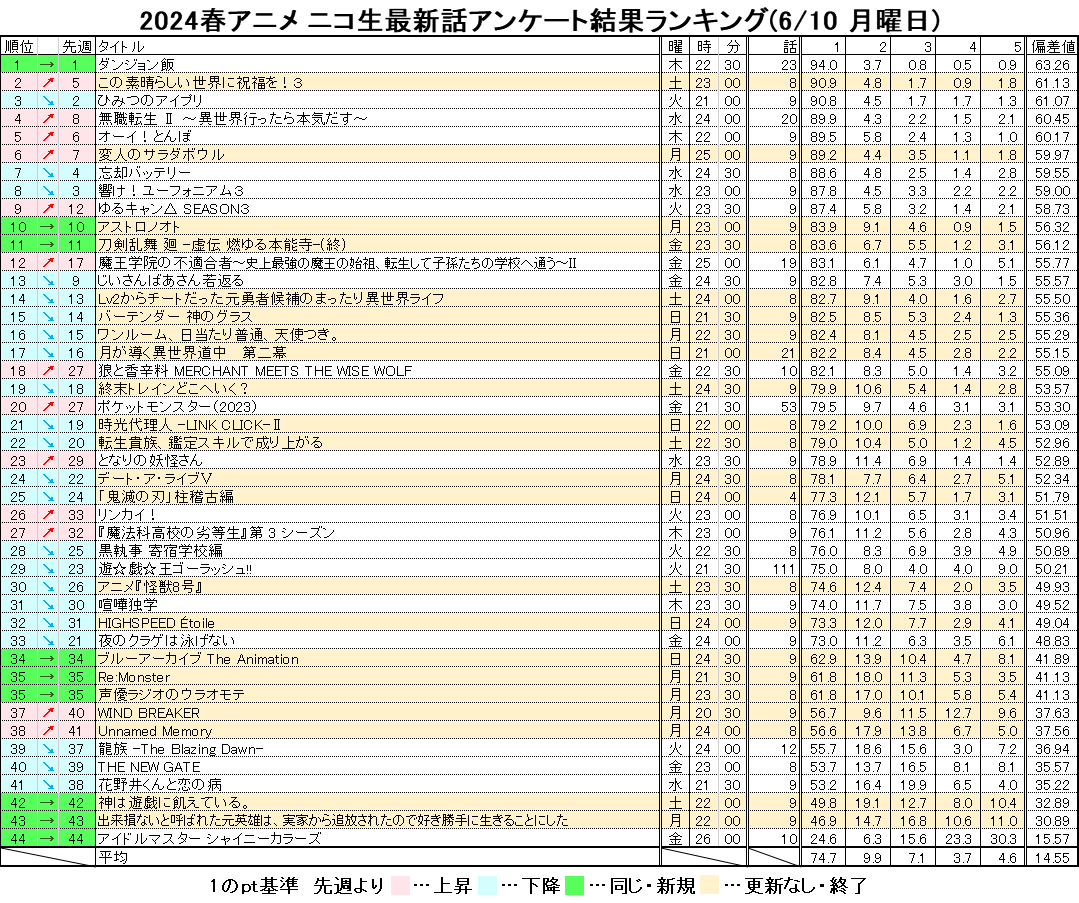This screenshot has height=903, width=1079.
Task: Click the blue down arrow in the ひみつのアイプリ row
Action: pyautogui.click(x=47, y=100)
